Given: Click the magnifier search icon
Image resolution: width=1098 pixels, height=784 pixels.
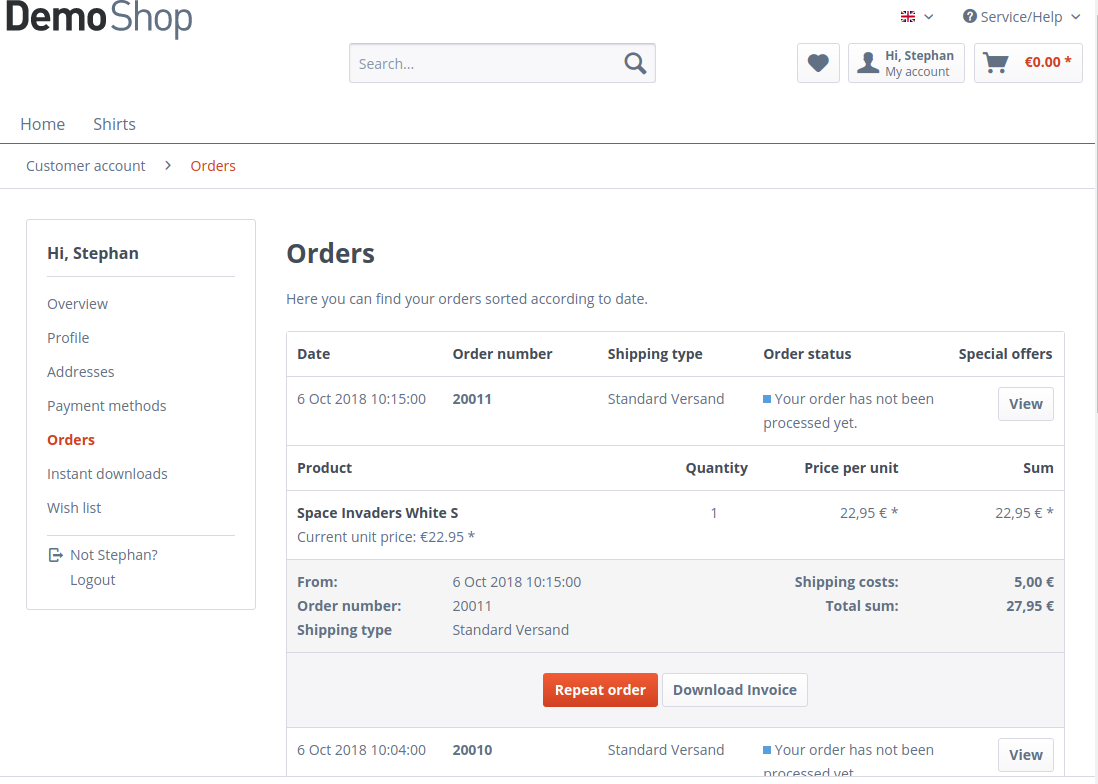Looking at the screenshot, I should tap(635, 63).
